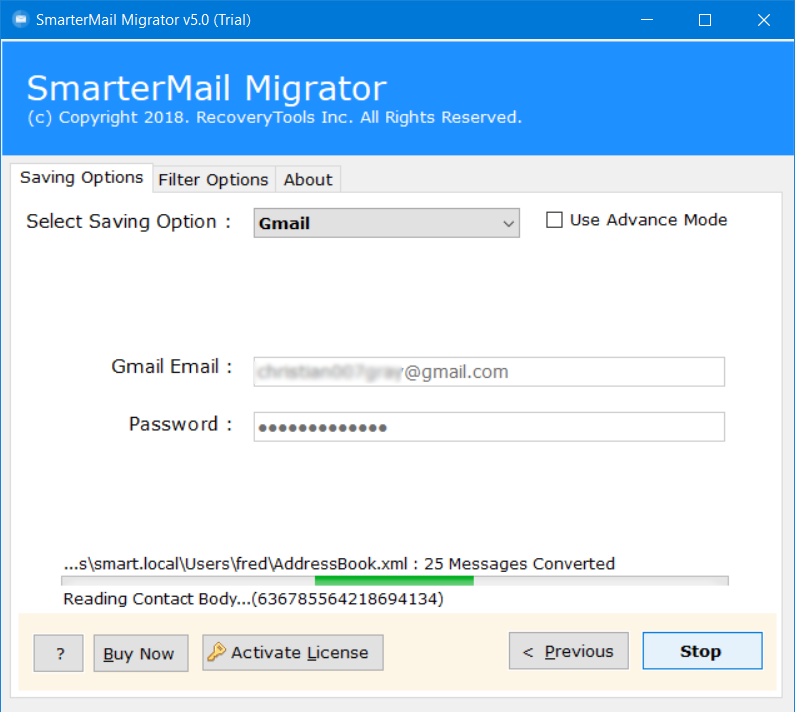795x712 pixels.
Task: Open the Select Saving Option dropdown showing Gmail
Action: coord(386,223)
